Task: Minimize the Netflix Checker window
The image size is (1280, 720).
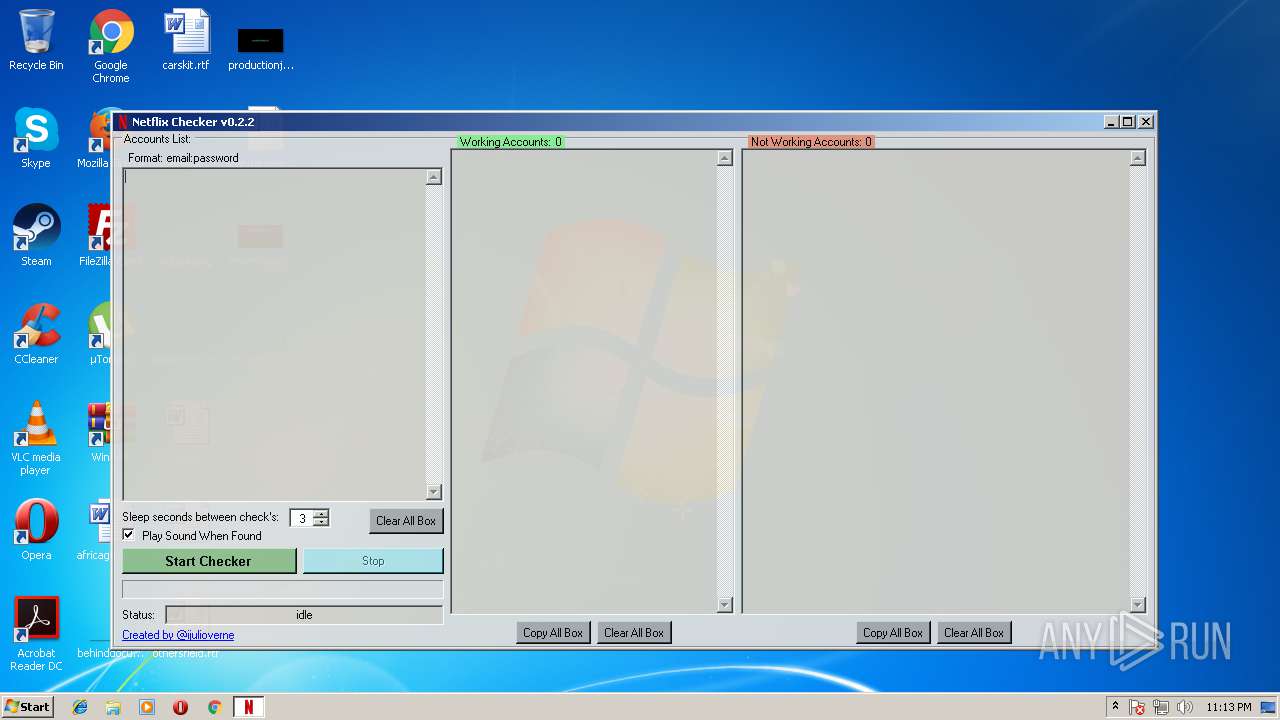Action: tap(1111, 122)
